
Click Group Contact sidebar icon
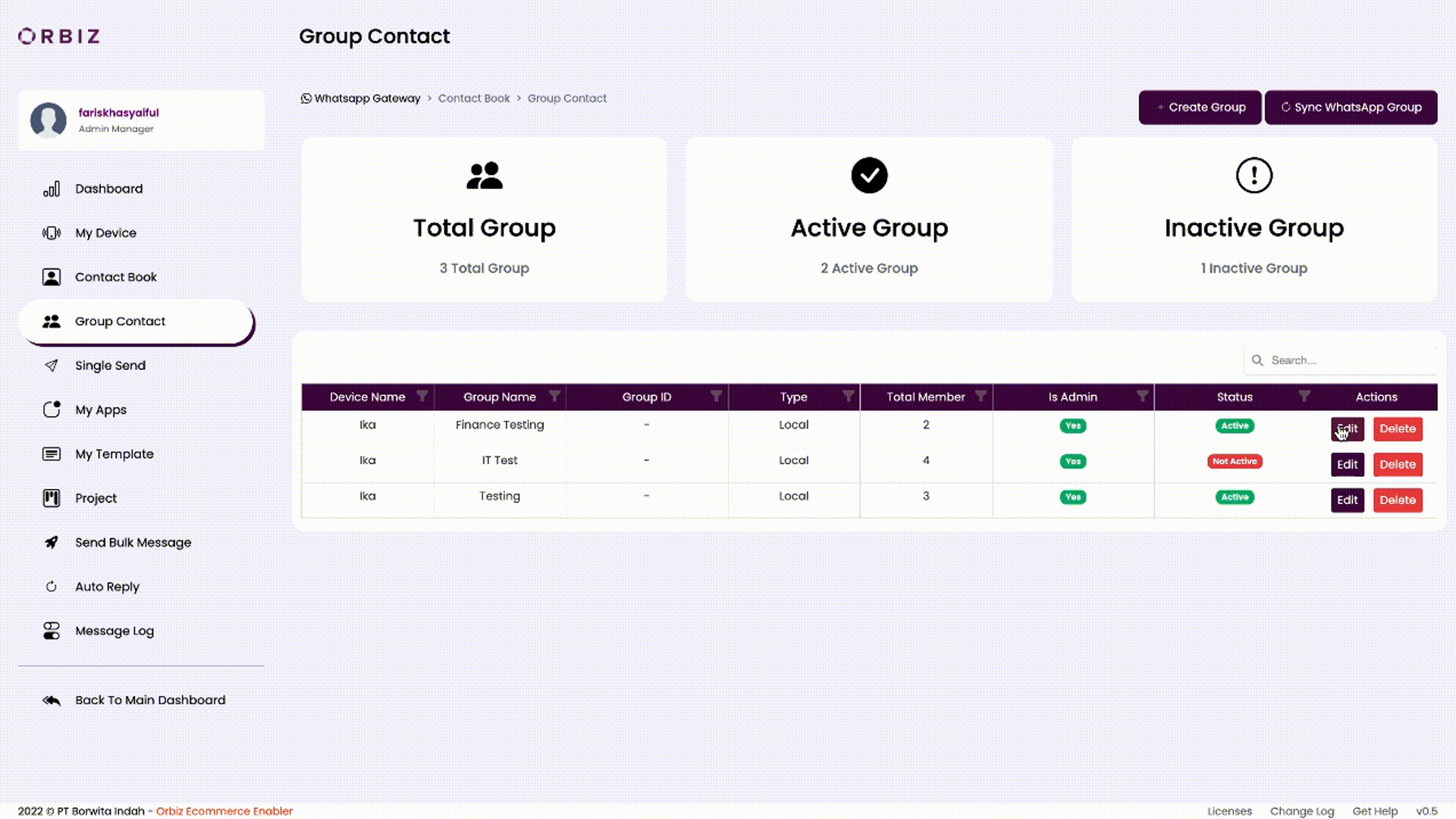click(x=51, y=321)
